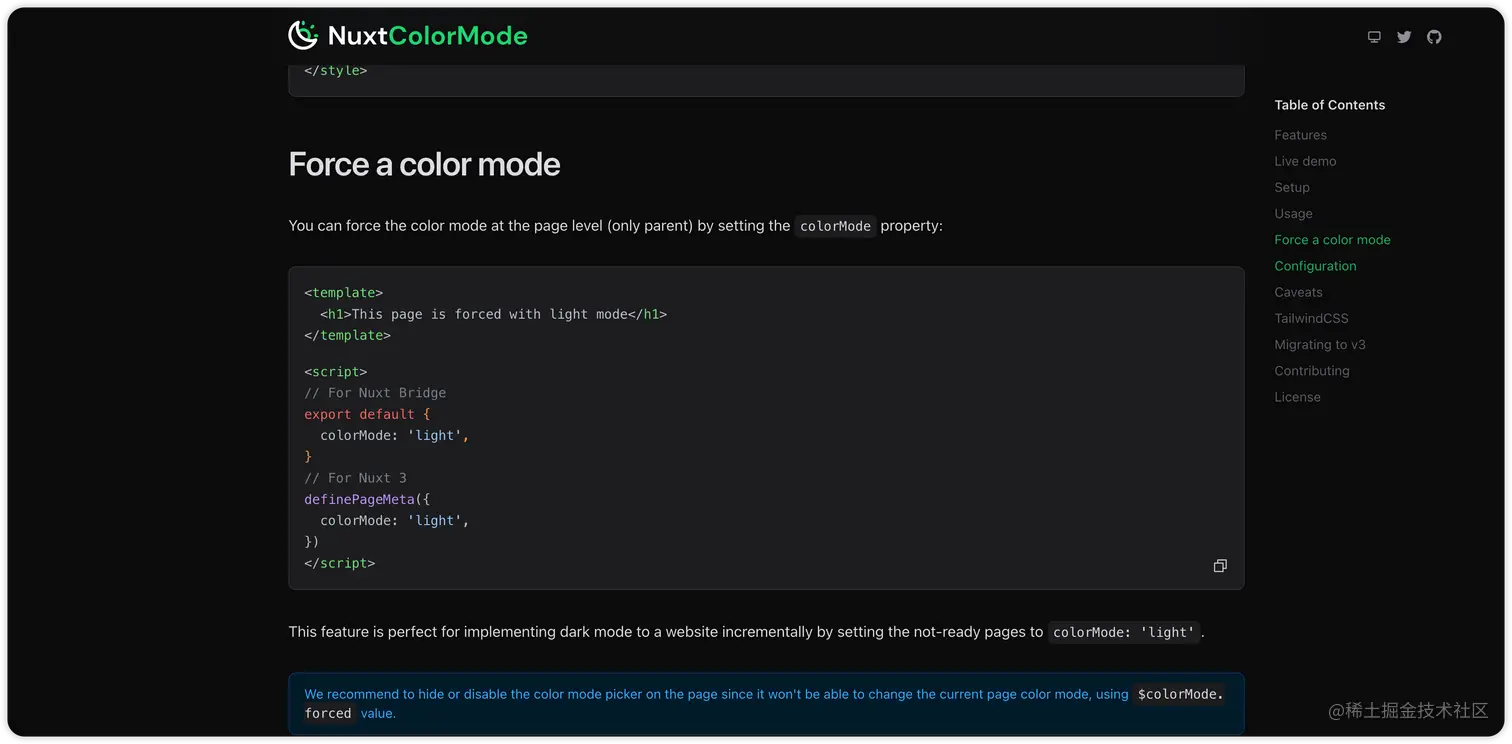
Task: Open the Caveats section link
Action: [x=1298, y=292]
